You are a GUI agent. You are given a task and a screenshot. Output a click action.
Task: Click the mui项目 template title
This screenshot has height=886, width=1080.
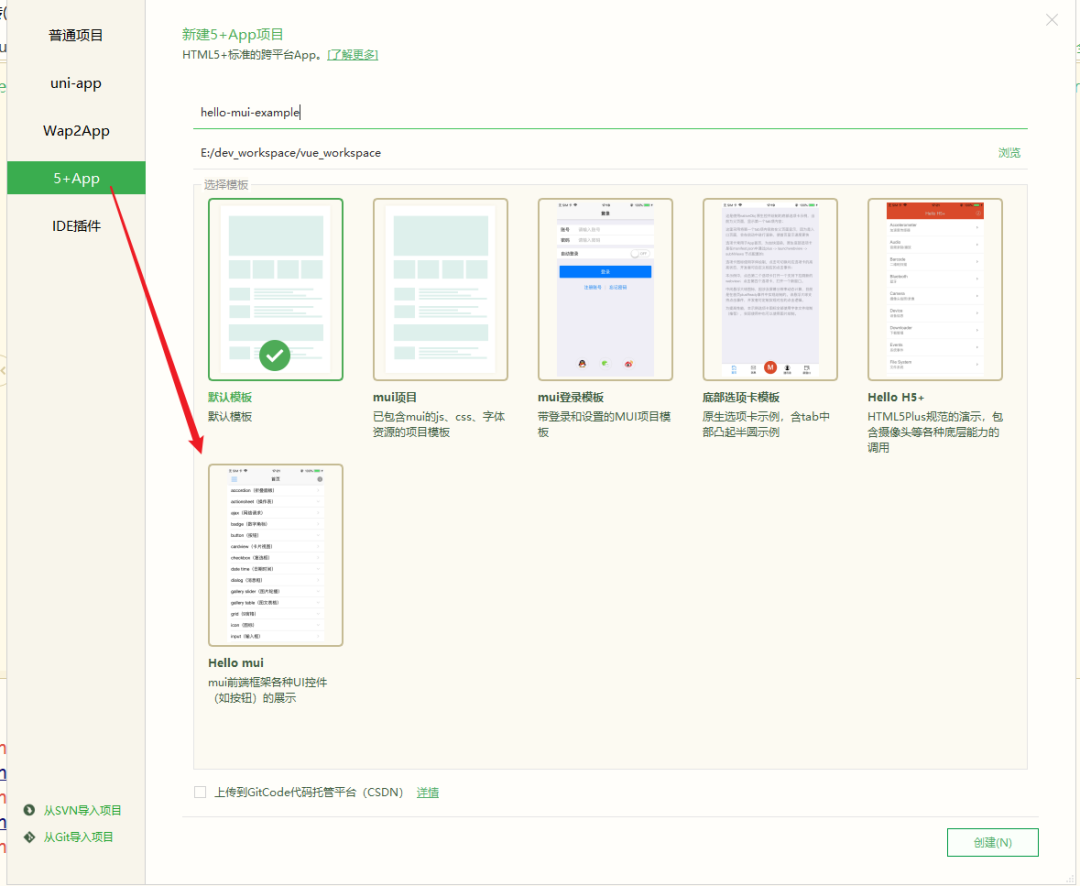(395, 397)
